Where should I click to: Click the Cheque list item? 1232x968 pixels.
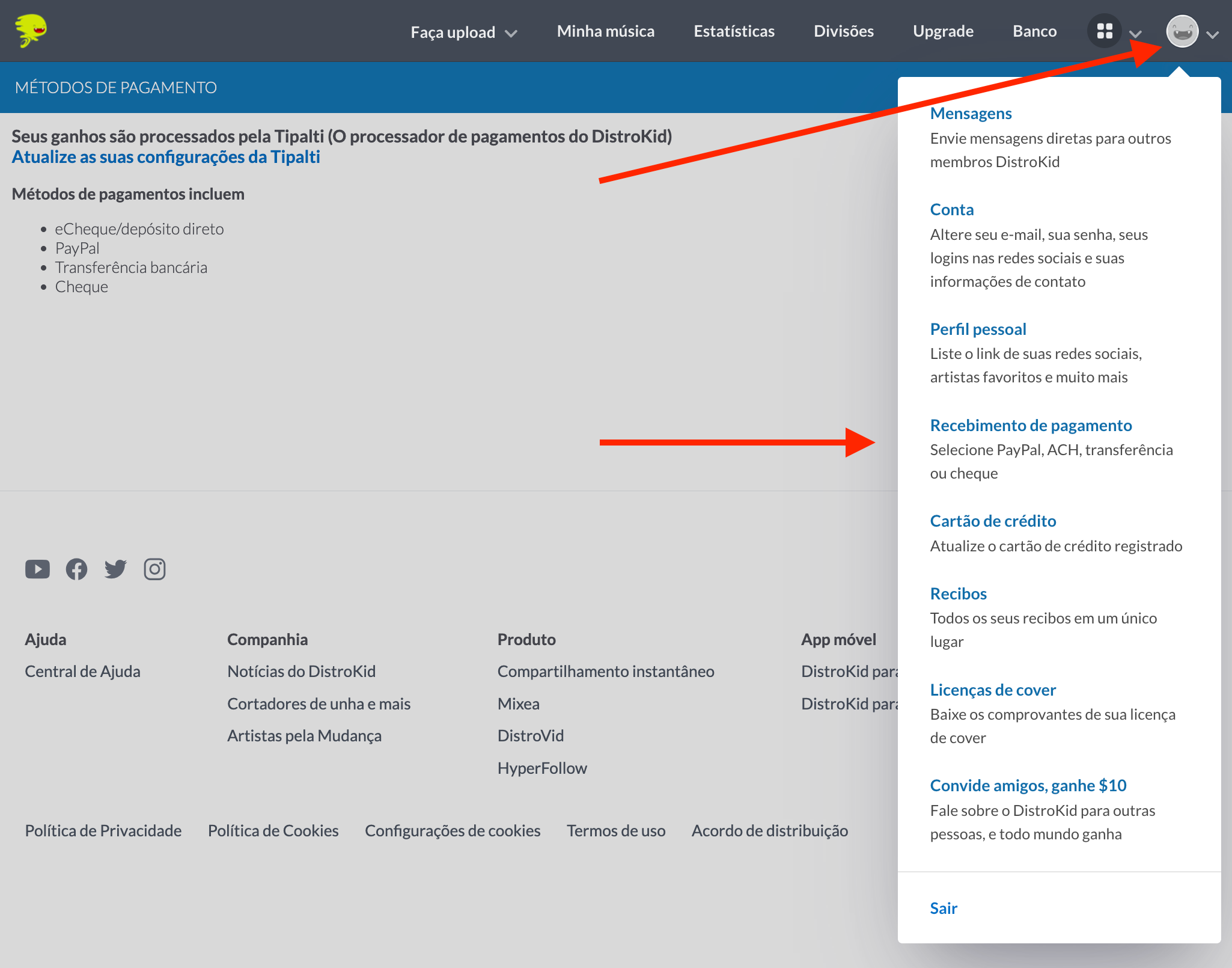click(x=81, y=286)
